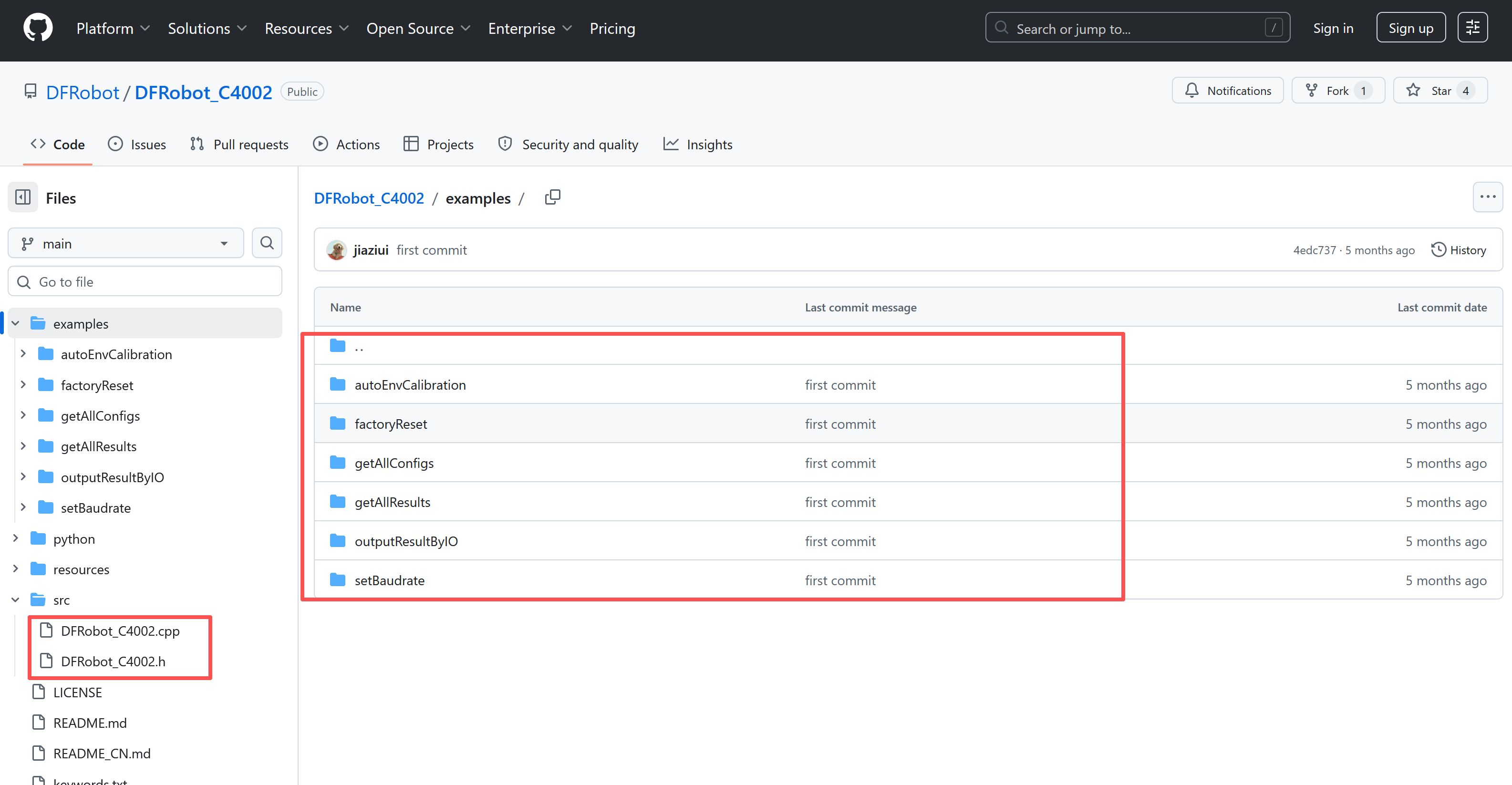Open the Resources dropdown menu
The image size is (1512, 785).
(307, 28)
